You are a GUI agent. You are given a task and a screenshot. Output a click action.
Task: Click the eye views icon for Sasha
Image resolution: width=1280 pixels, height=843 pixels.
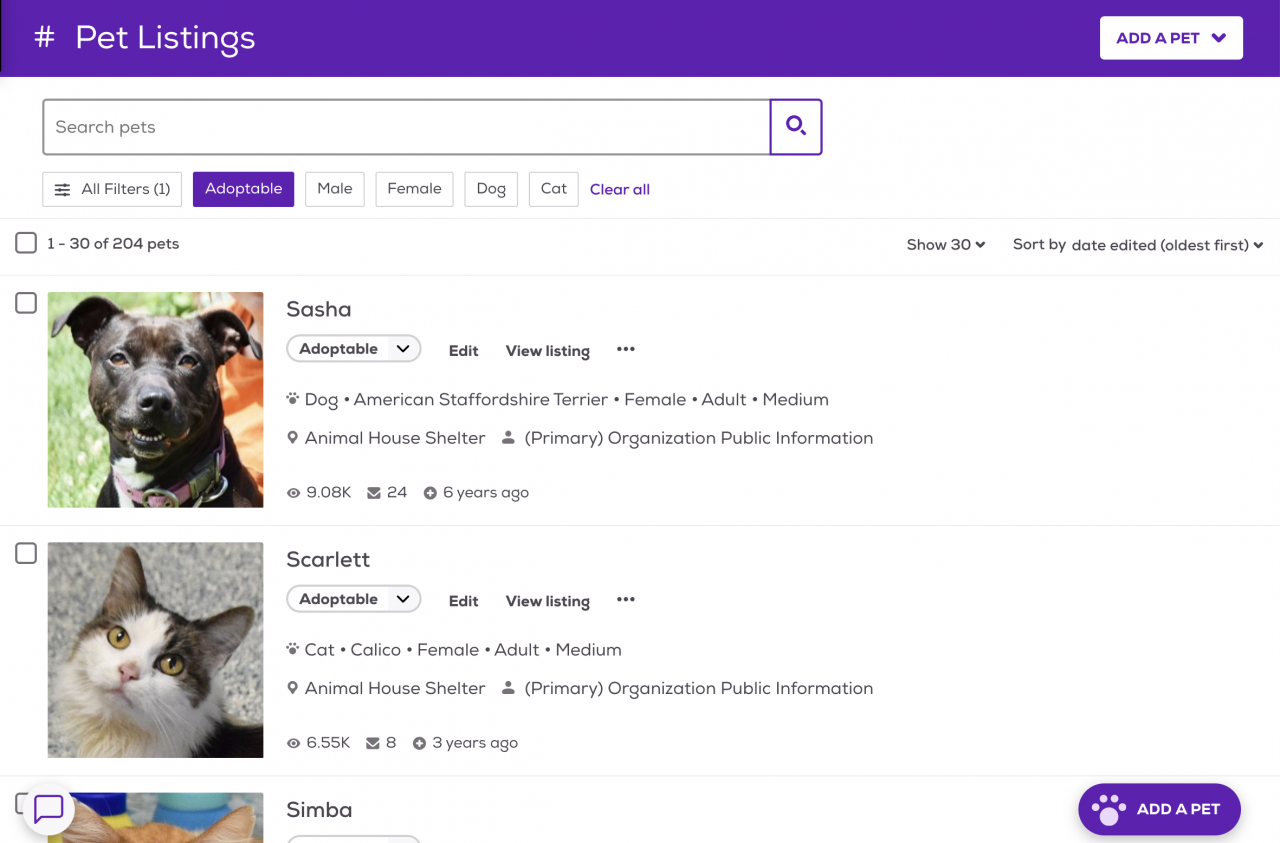click(294, 493)
